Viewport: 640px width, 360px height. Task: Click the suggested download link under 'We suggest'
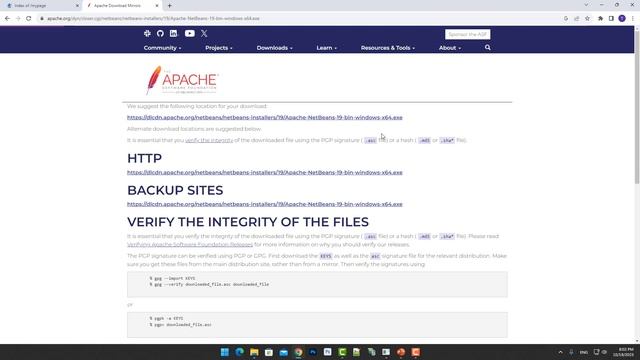point(264,118)
